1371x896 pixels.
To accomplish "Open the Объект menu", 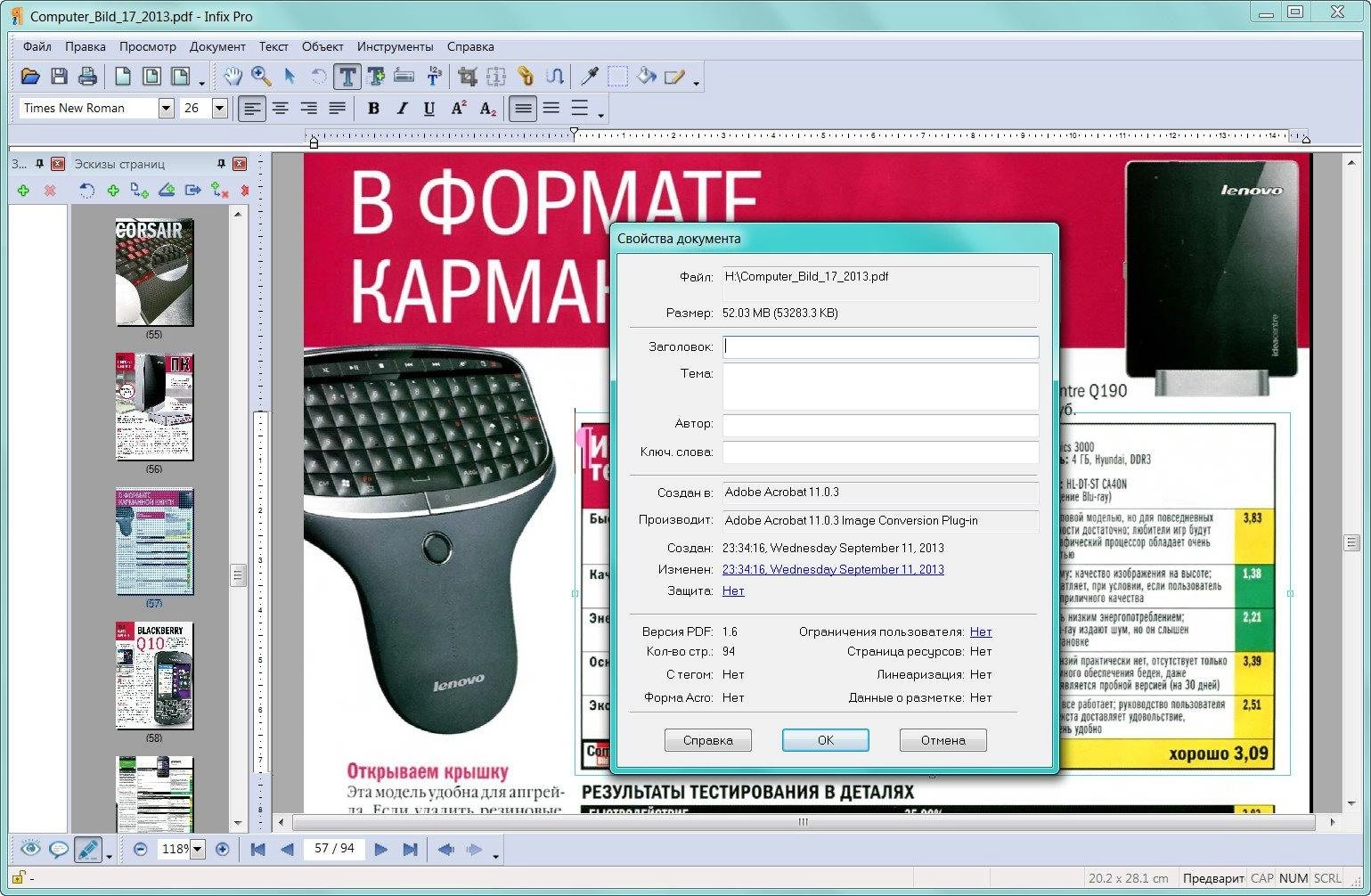I will pos(322,46).
